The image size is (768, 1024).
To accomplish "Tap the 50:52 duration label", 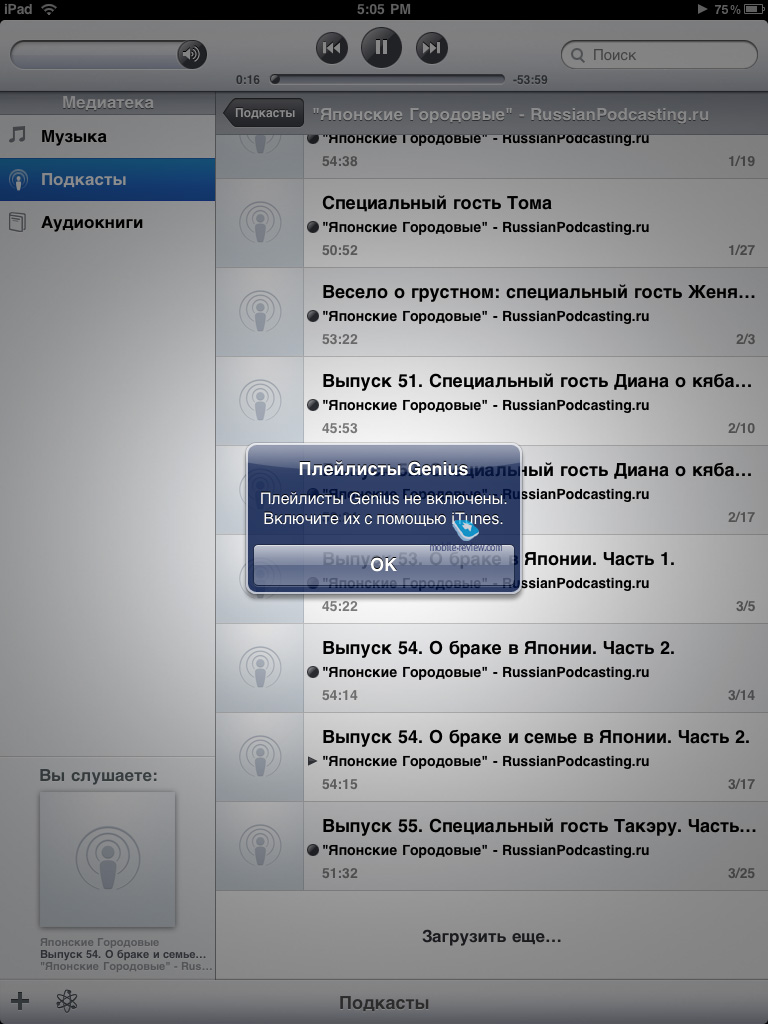I will [x=340, y=250].
